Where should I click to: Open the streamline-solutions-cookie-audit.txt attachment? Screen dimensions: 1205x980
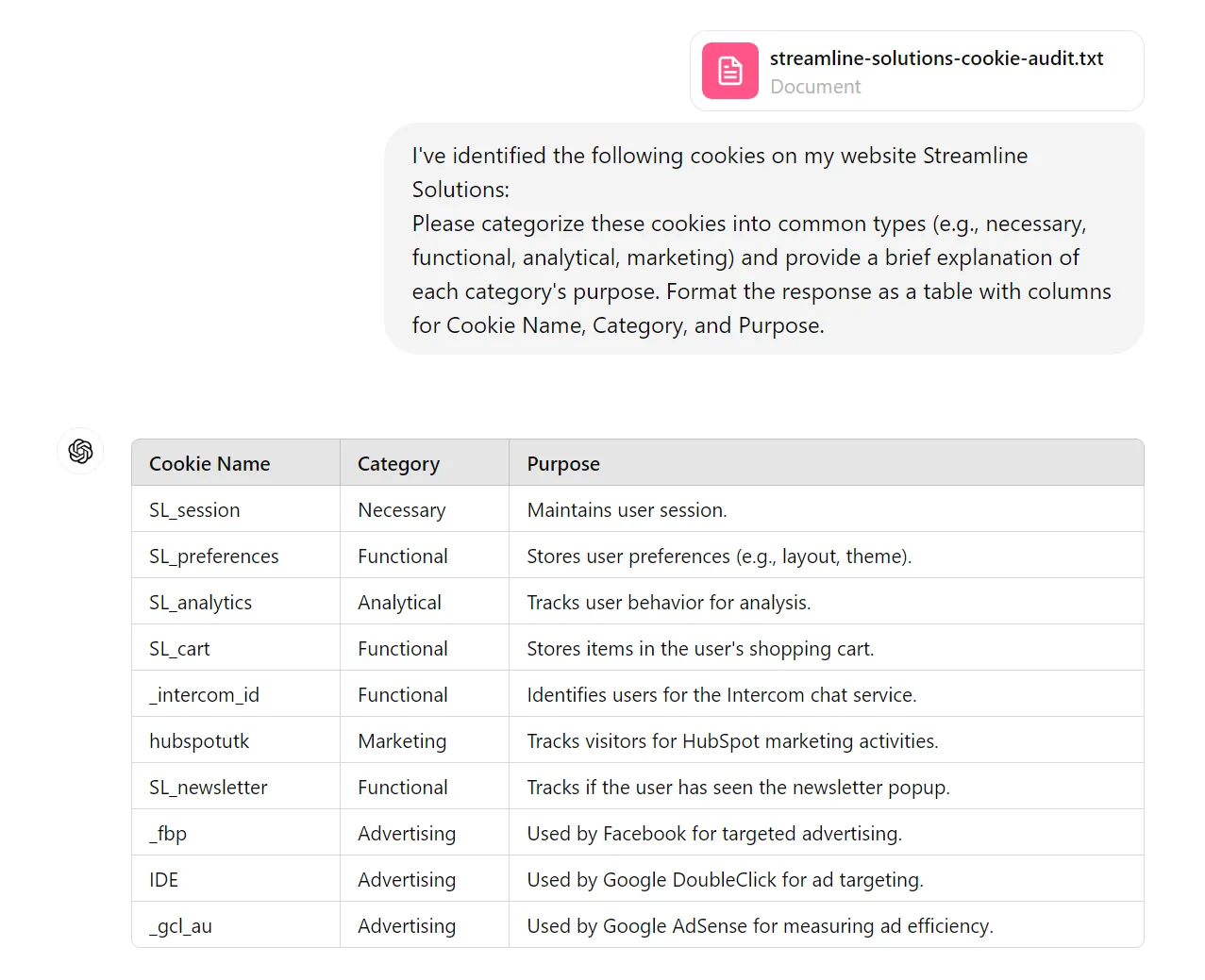click(916, 71)
